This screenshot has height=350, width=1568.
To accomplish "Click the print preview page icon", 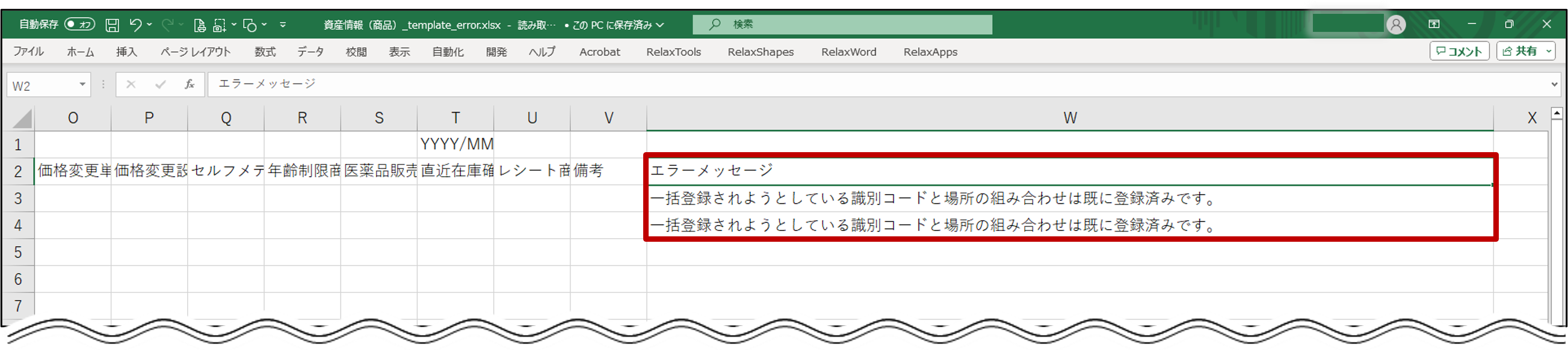I will point(199,25).
